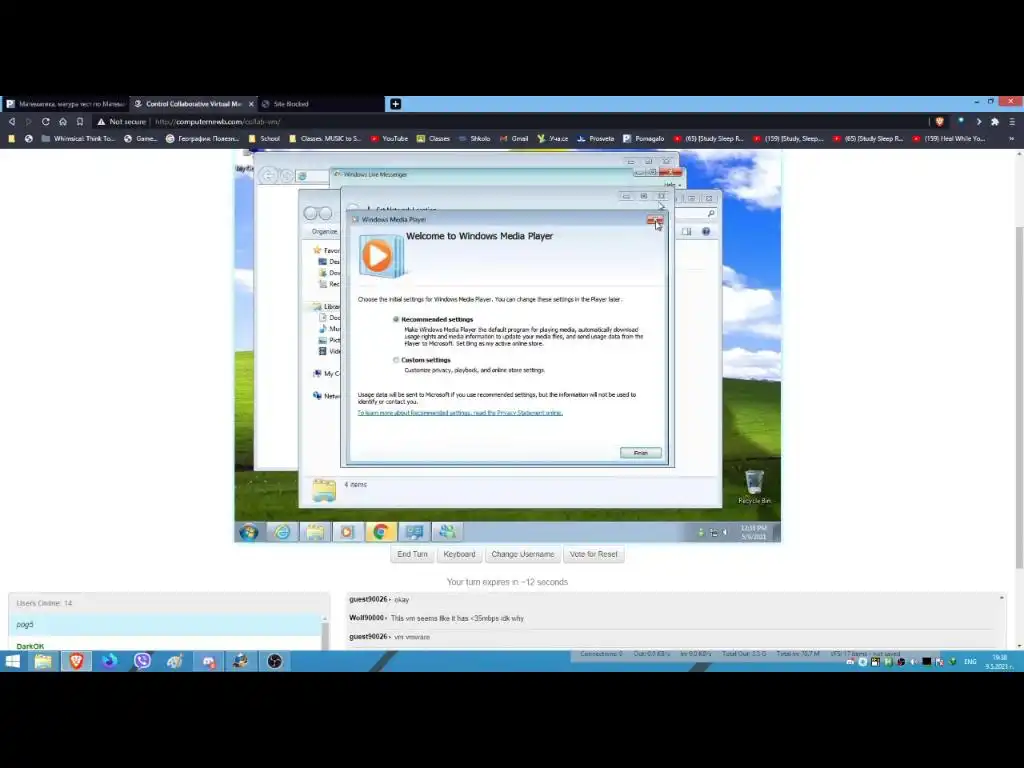The height and width of the screenshot is (768, 1024).
Task: Close the Control Collaborative Virtual Machine tab
Action: [x=251, y=104]
